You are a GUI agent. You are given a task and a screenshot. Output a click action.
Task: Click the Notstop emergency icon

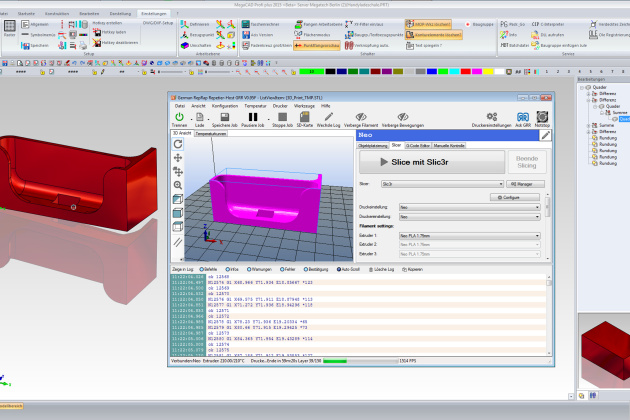[542, 117]
